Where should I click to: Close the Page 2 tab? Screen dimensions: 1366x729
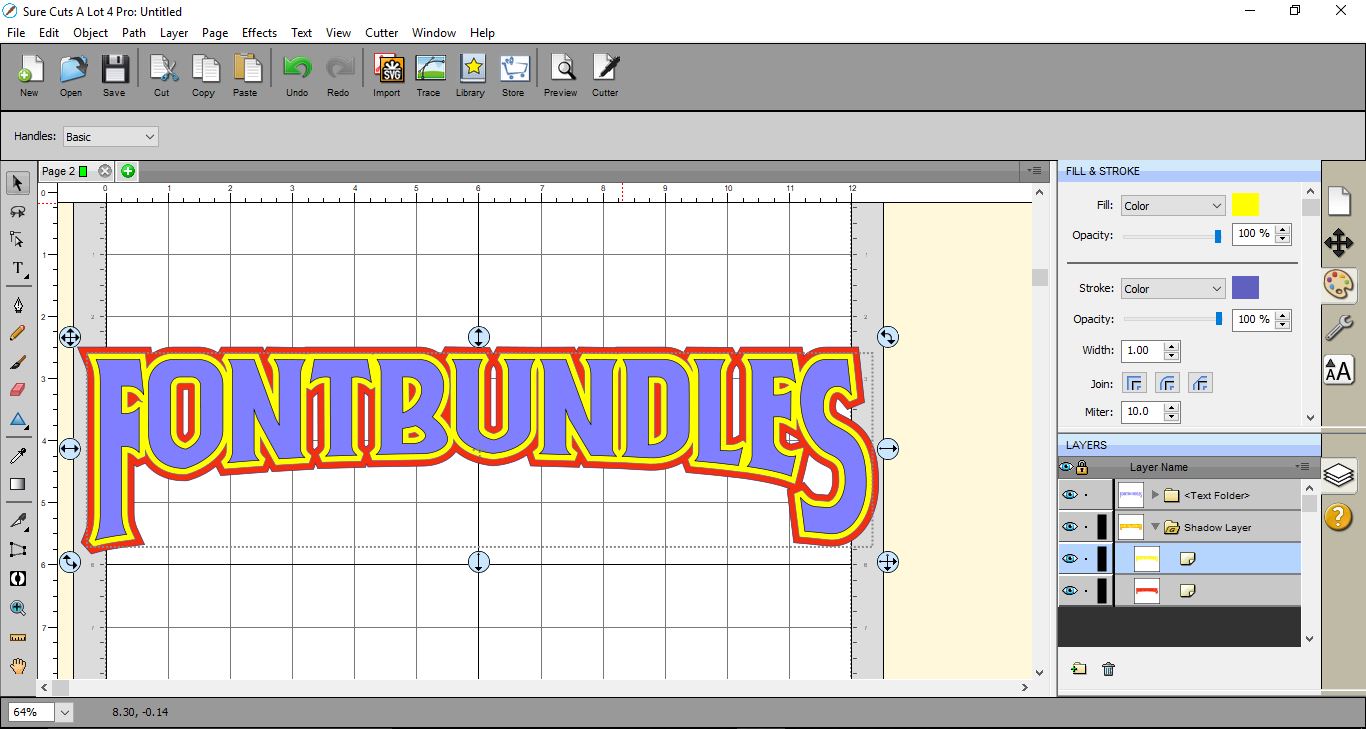105,171
